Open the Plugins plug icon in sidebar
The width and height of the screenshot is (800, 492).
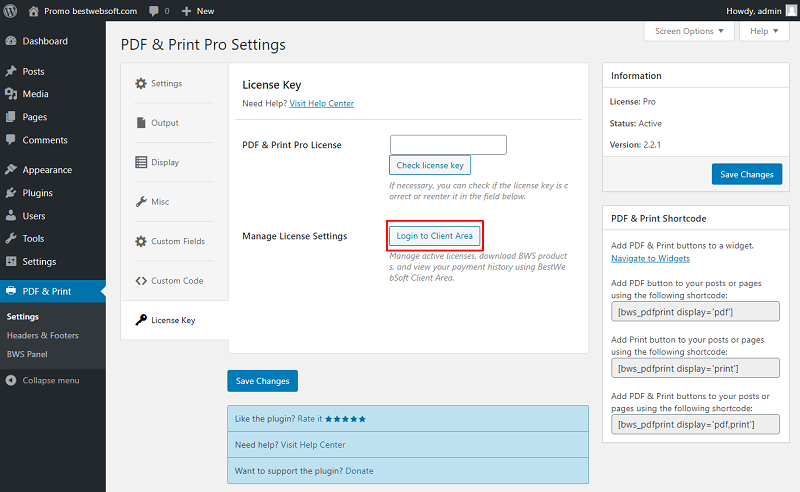click(x=11, y=192)
